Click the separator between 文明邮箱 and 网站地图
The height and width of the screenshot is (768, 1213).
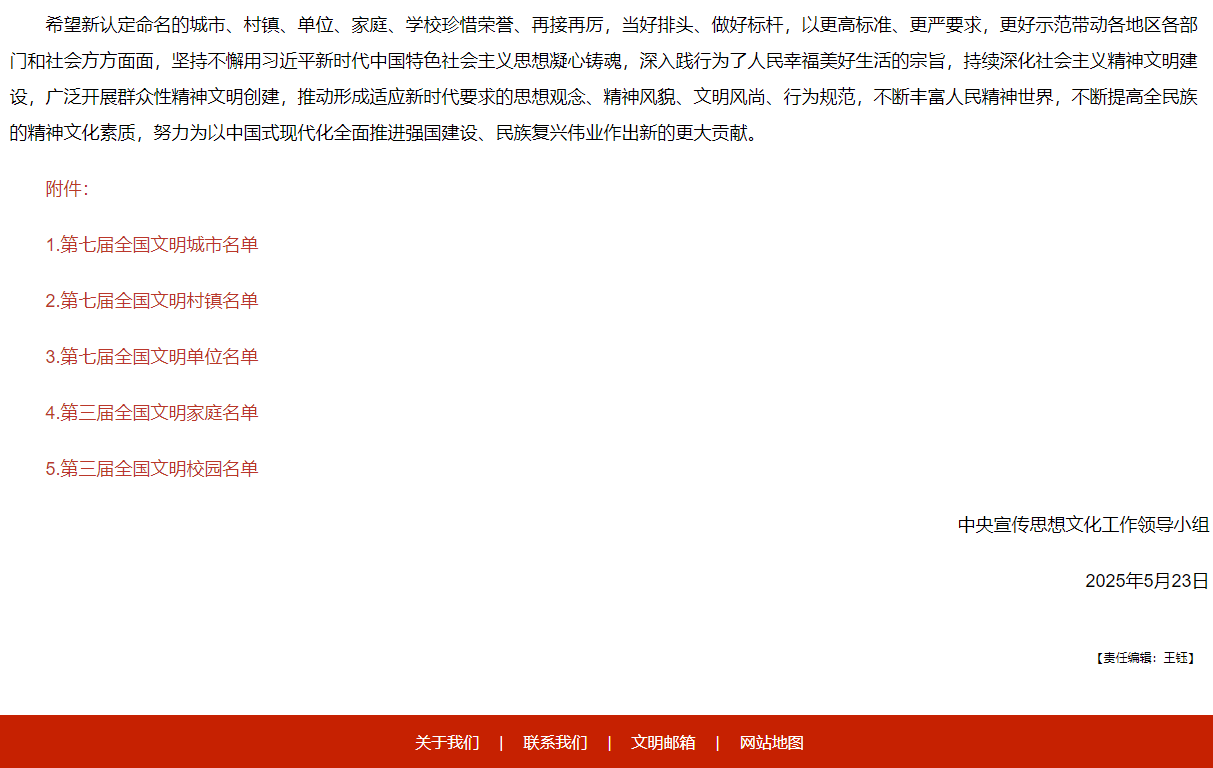[717, 742]
